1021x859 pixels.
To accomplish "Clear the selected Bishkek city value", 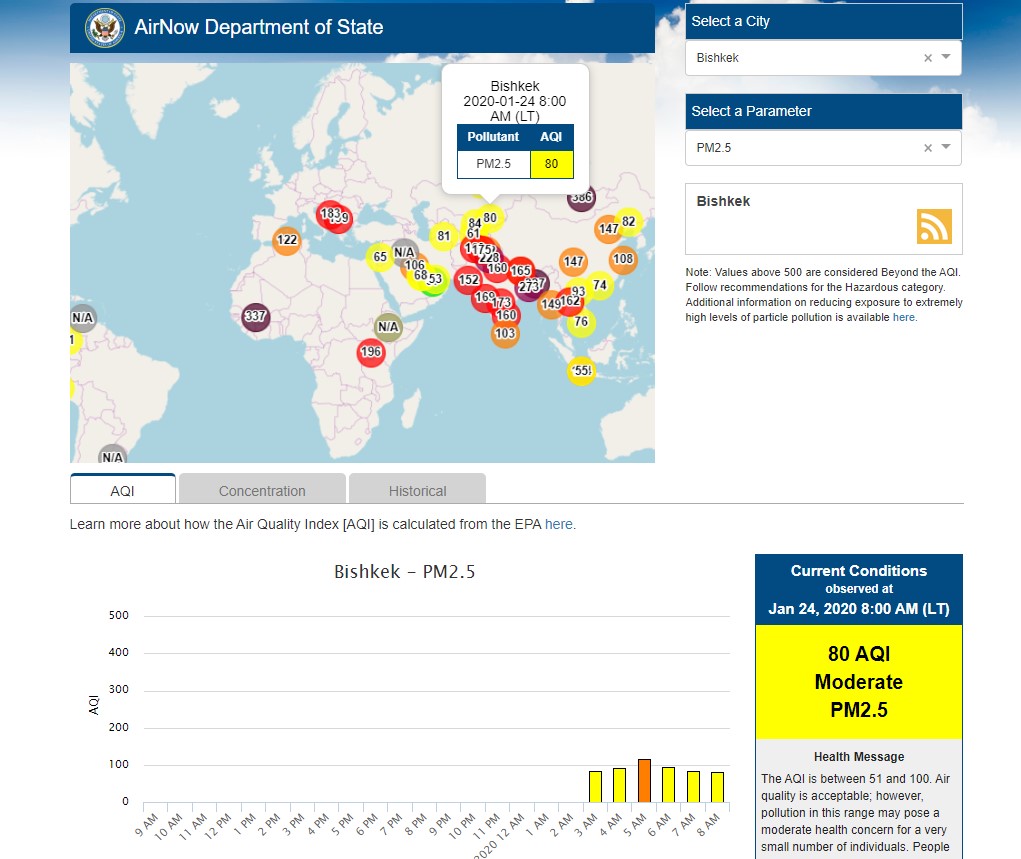I will point(927,58).
